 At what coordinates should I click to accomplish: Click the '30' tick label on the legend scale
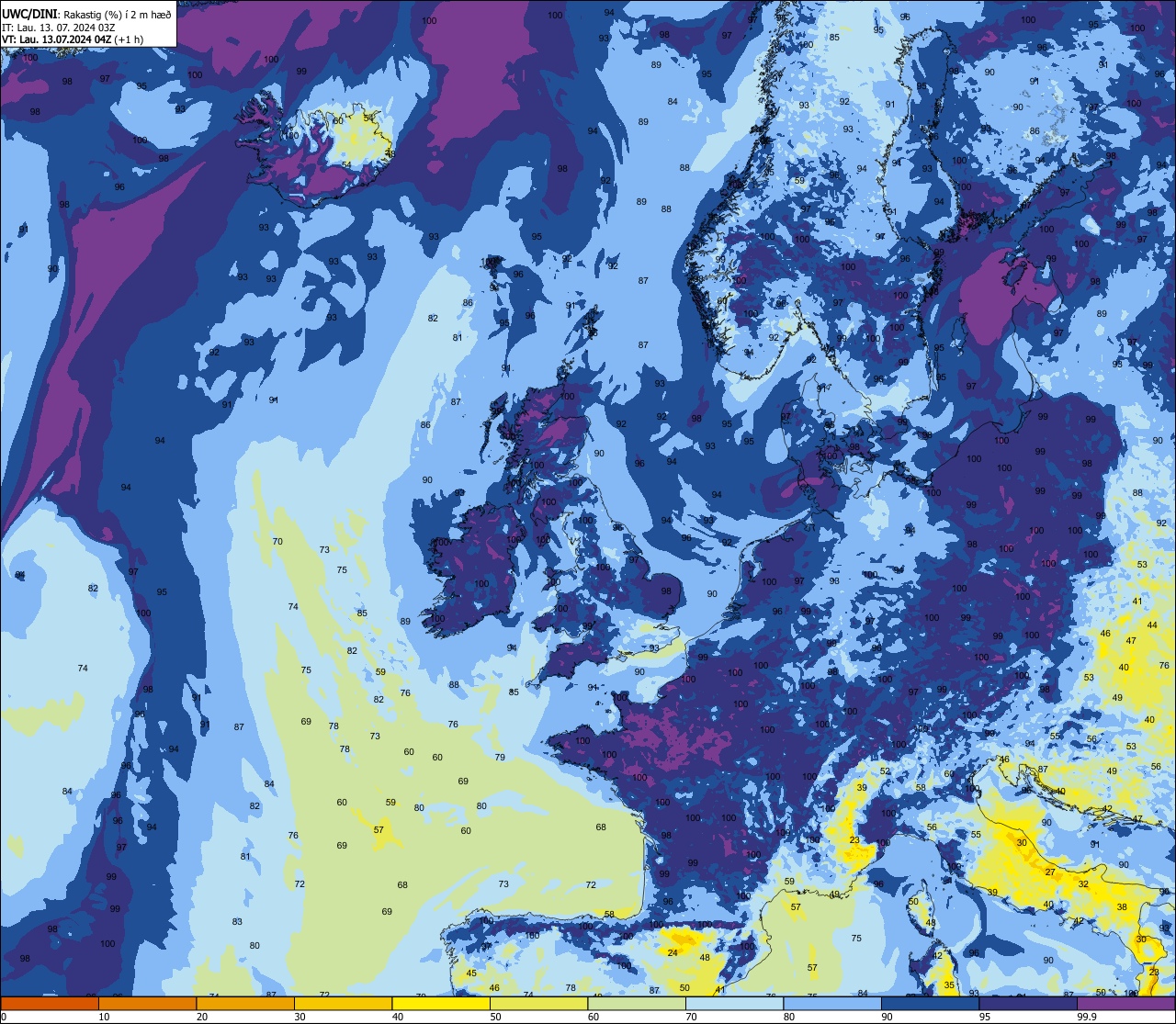pos(300,1017)
